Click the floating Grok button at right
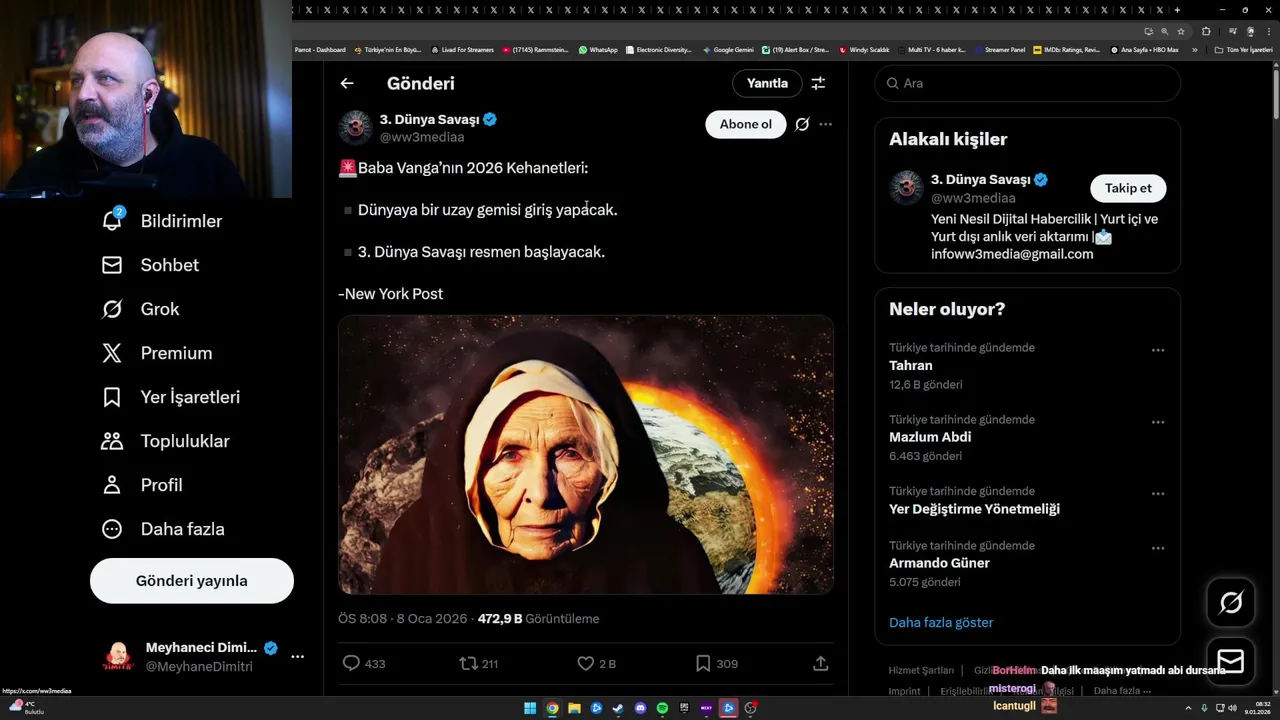The height and width of the screenshot is (720, 1280). pyautogui.click(x=1231, y=602)
